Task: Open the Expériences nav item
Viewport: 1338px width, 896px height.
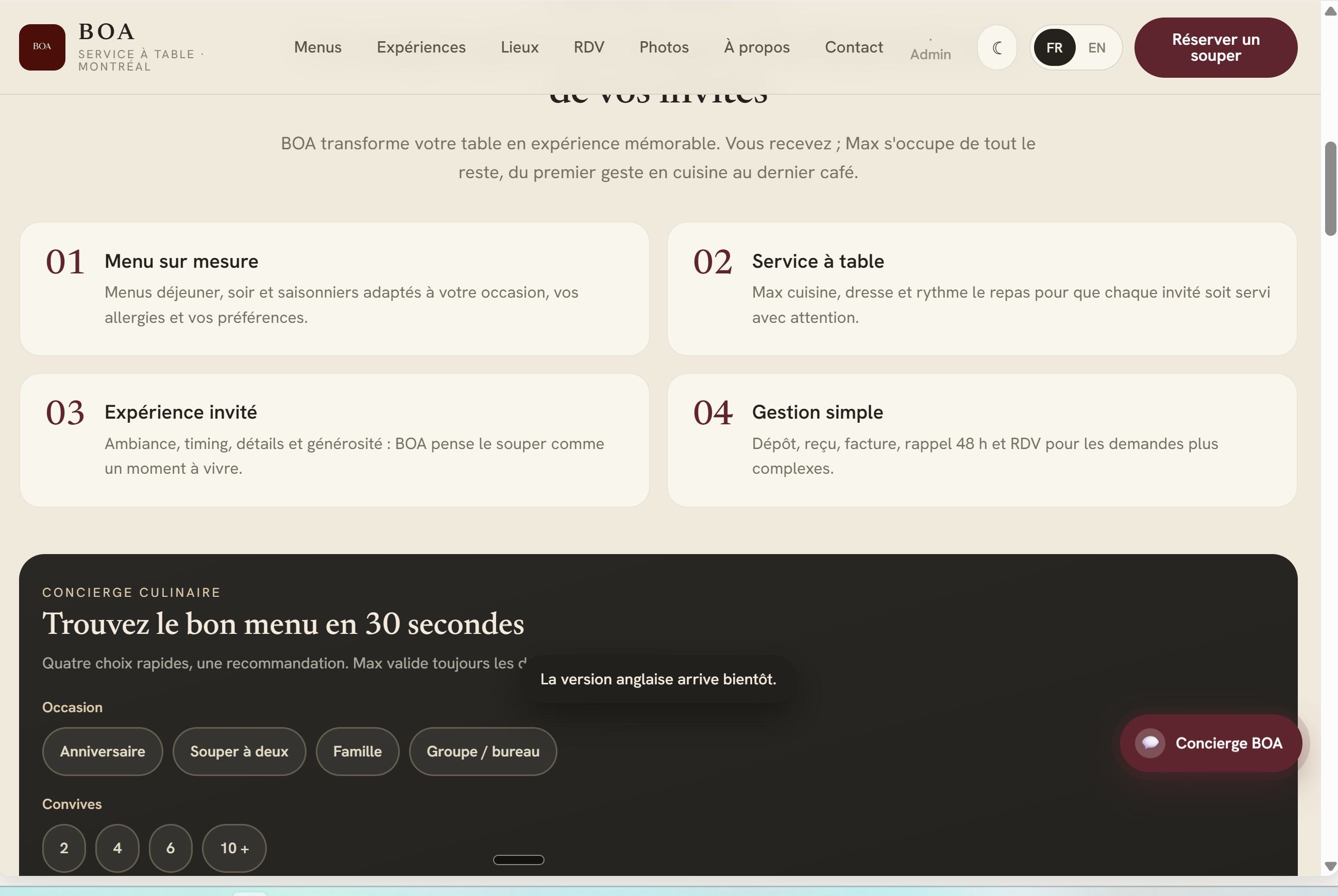Action: pyautogui.click(x=420, y=47)
